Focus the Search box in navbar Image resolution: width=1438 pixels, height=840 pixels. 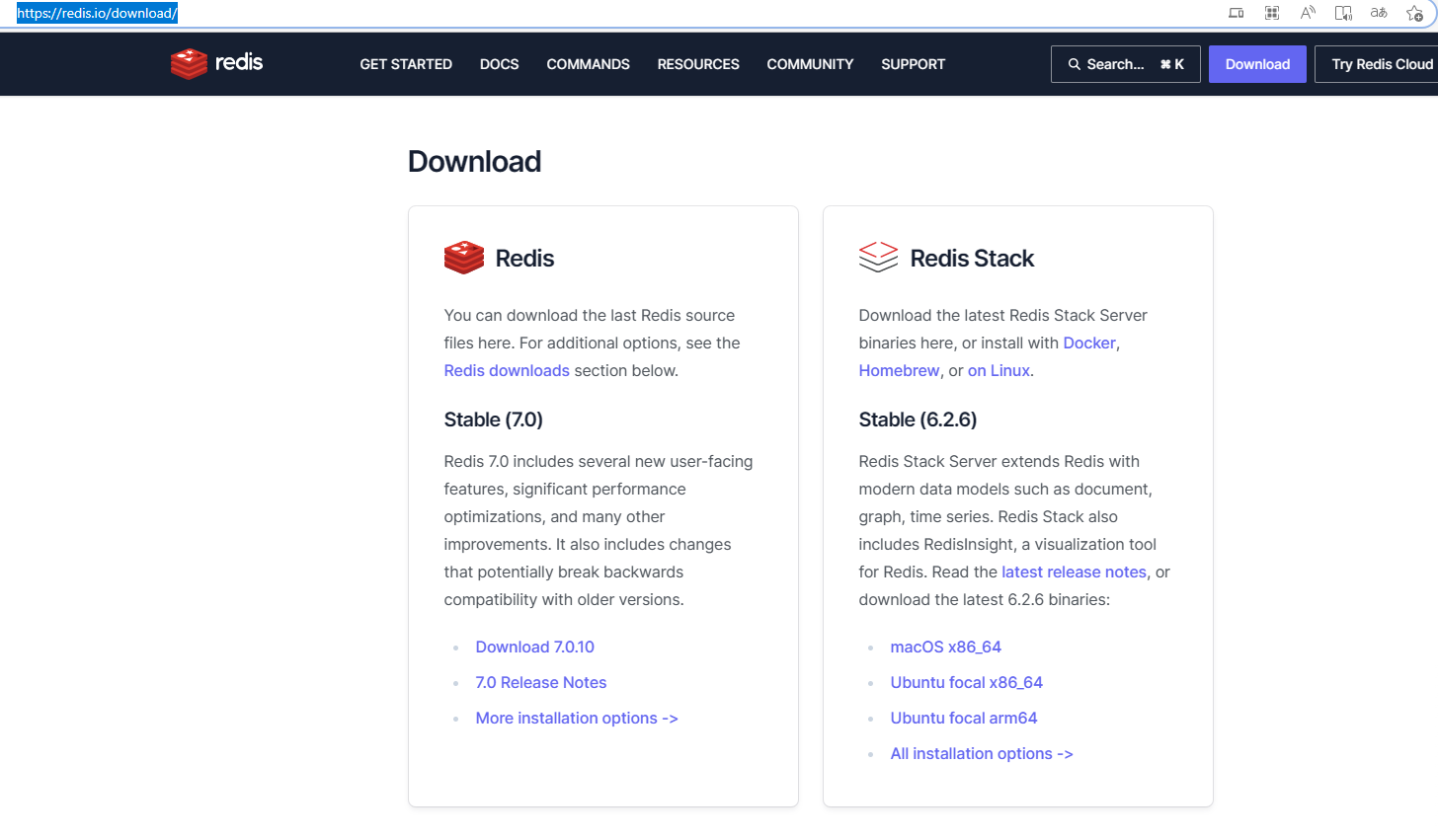point(1125,64)
